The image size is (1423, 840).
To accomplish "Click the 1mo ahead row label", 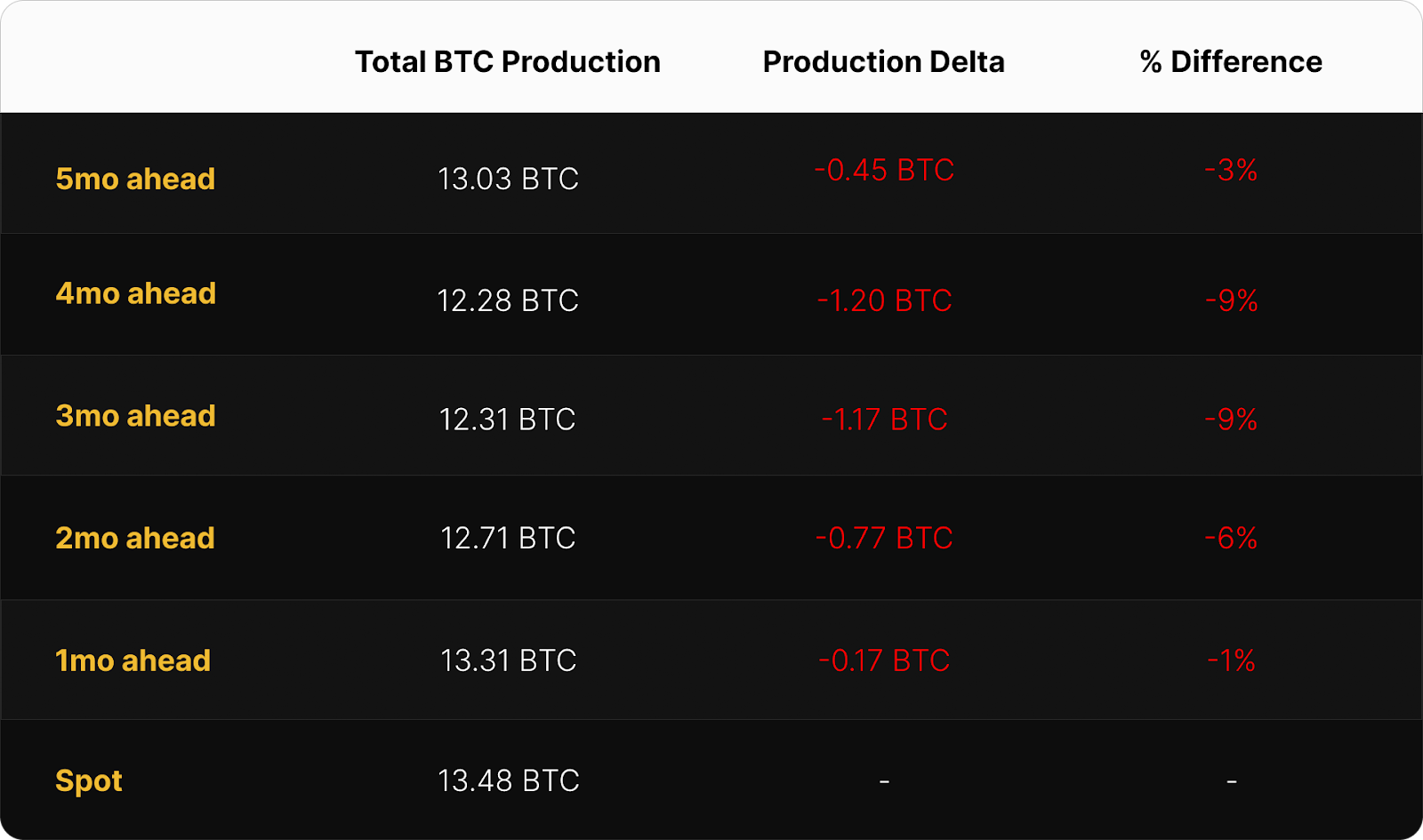I will 133,661.
